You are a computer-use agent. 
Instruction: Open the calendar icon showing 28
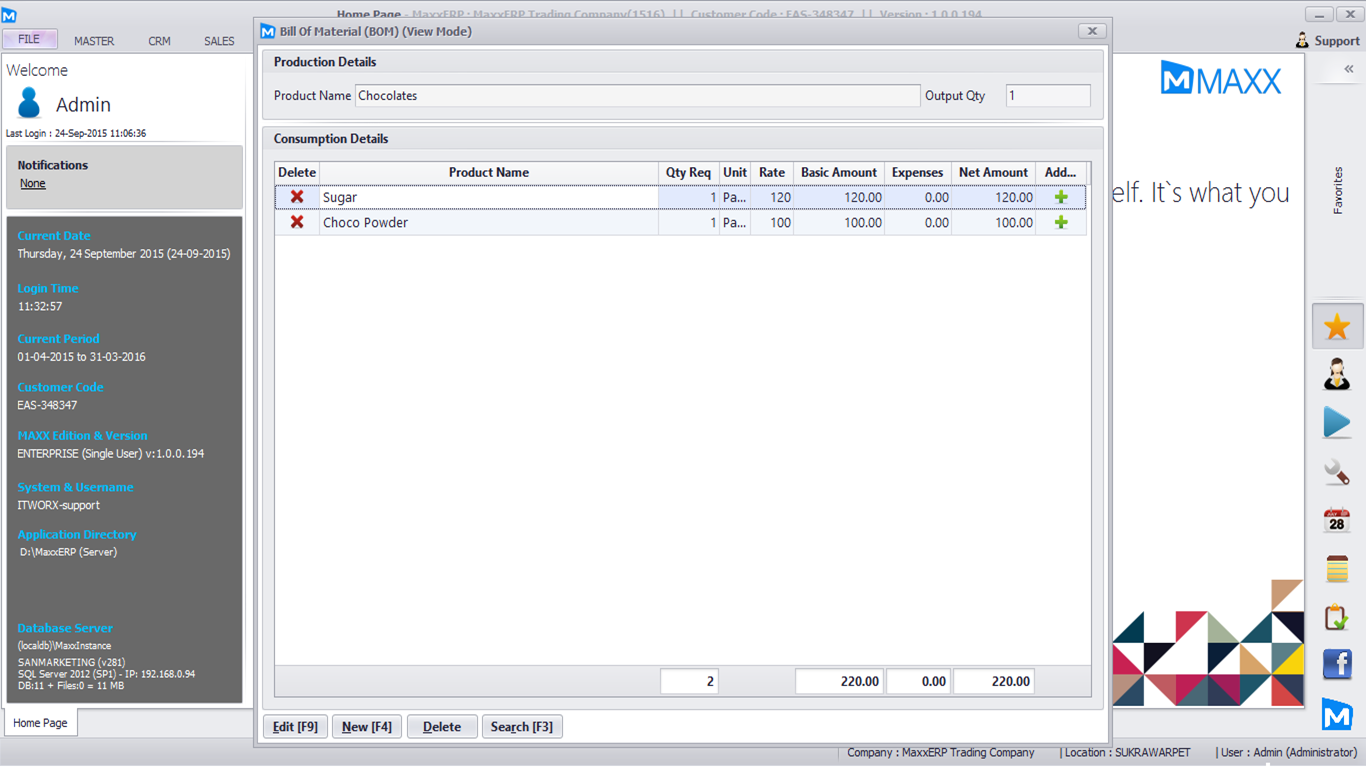1337,520
